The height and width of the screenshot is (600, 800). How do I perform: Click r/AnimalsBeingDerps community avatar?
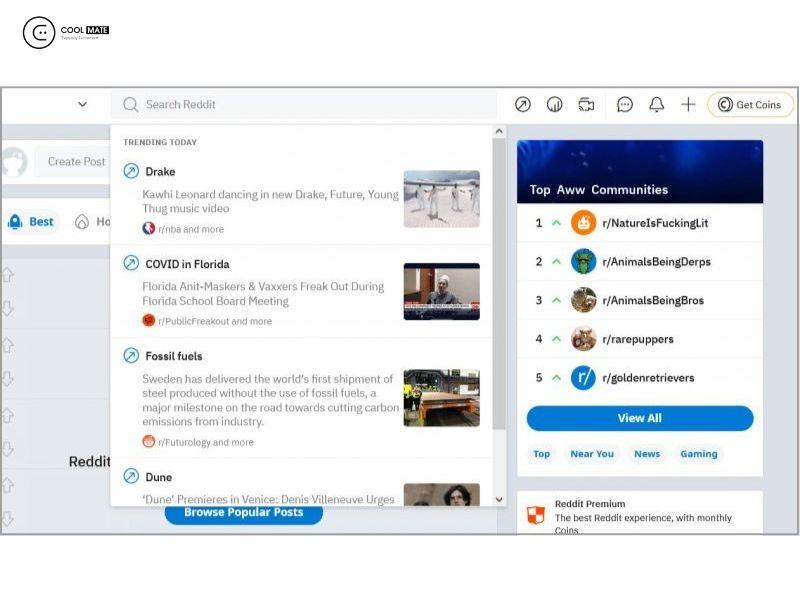coord(583,262)
